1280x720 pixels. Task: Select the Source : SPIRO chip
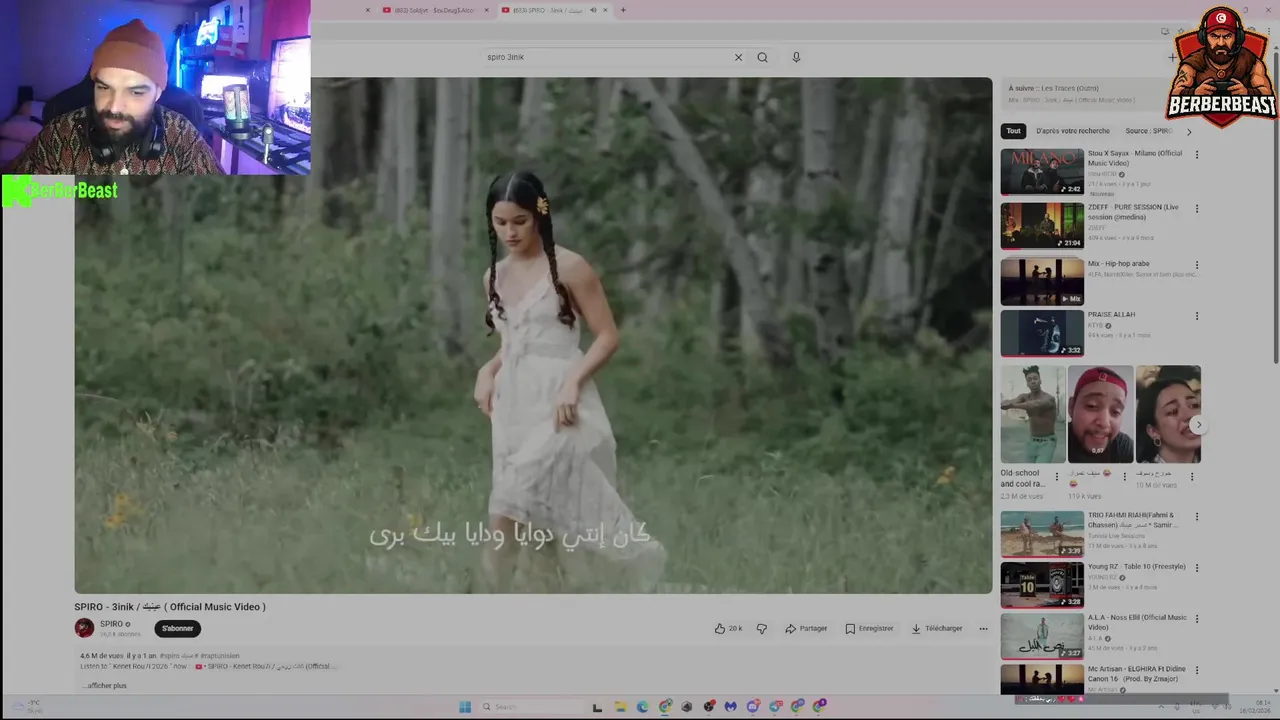pyautogui.click(x=1149, y=131)
